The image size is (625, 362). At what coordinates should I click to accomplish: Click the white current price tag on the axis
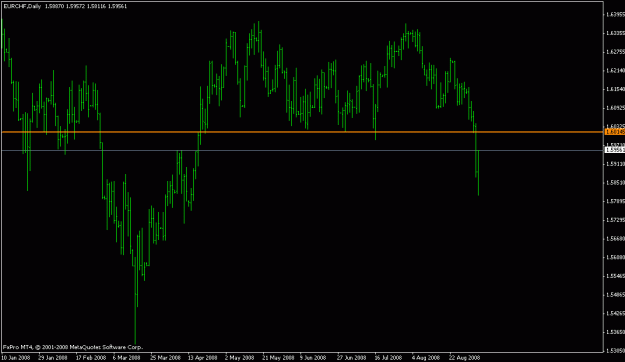pos(615,150)
